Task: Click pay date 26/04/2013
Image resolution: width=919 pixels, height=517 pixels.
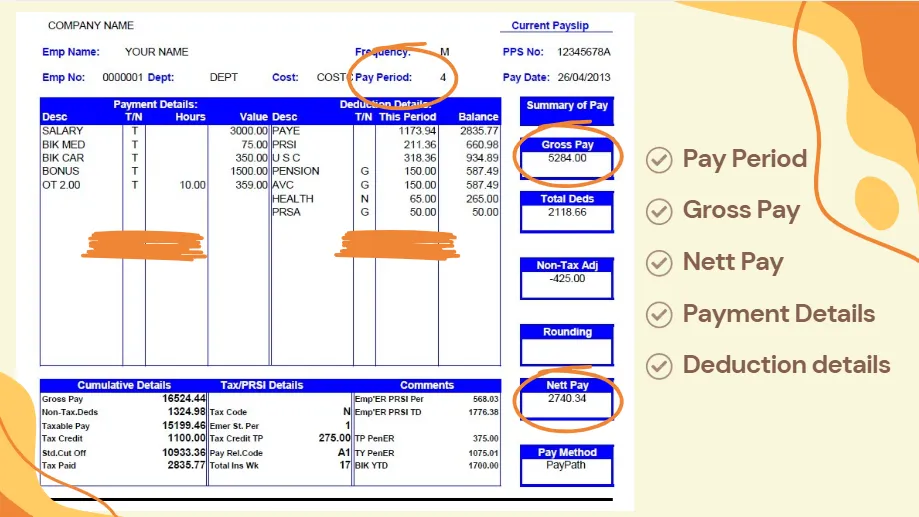Action: pyautogui.click(x=584, y=77)
